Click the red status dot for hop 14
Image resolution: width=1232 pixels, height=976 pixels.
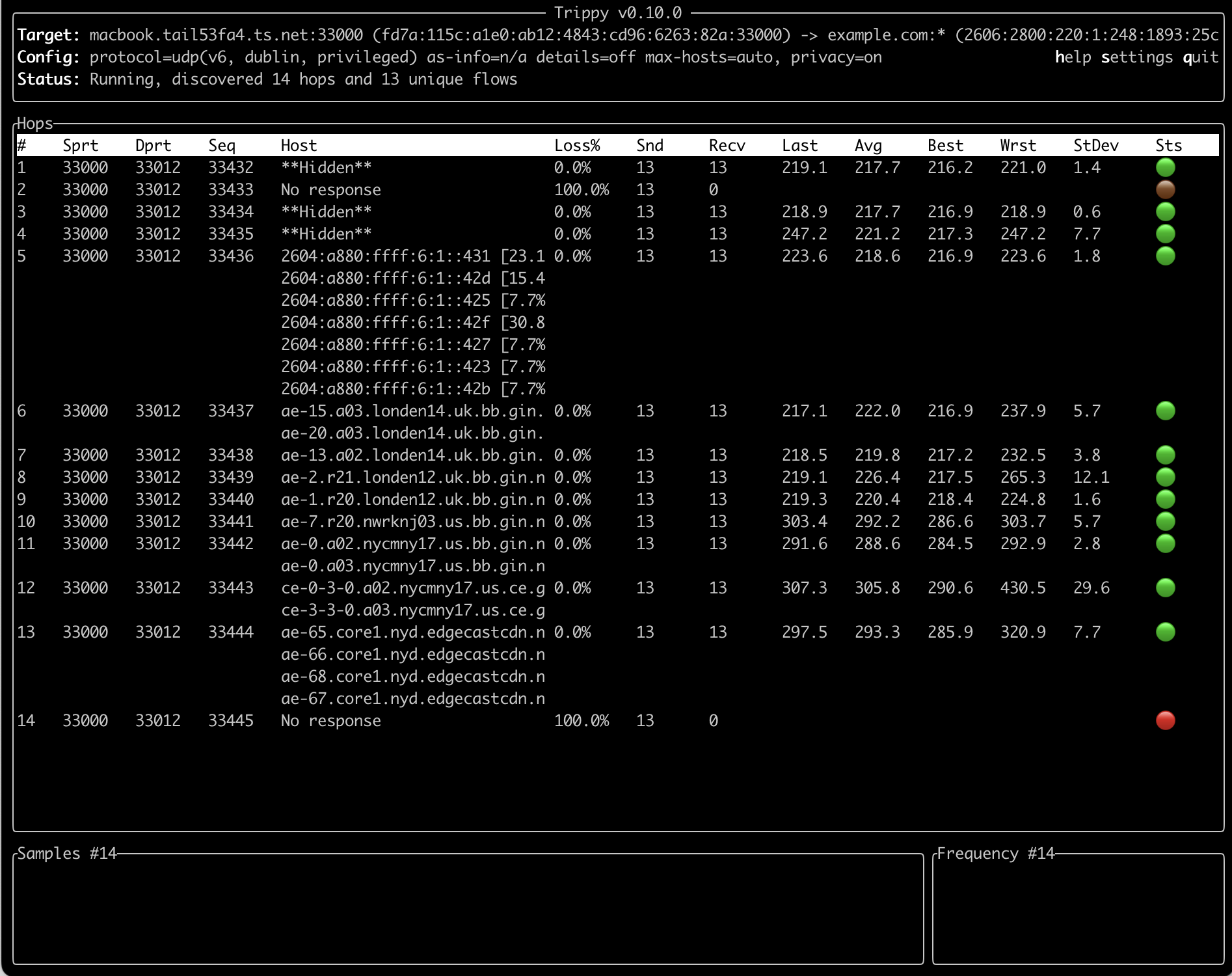(x=1166, y=720)
